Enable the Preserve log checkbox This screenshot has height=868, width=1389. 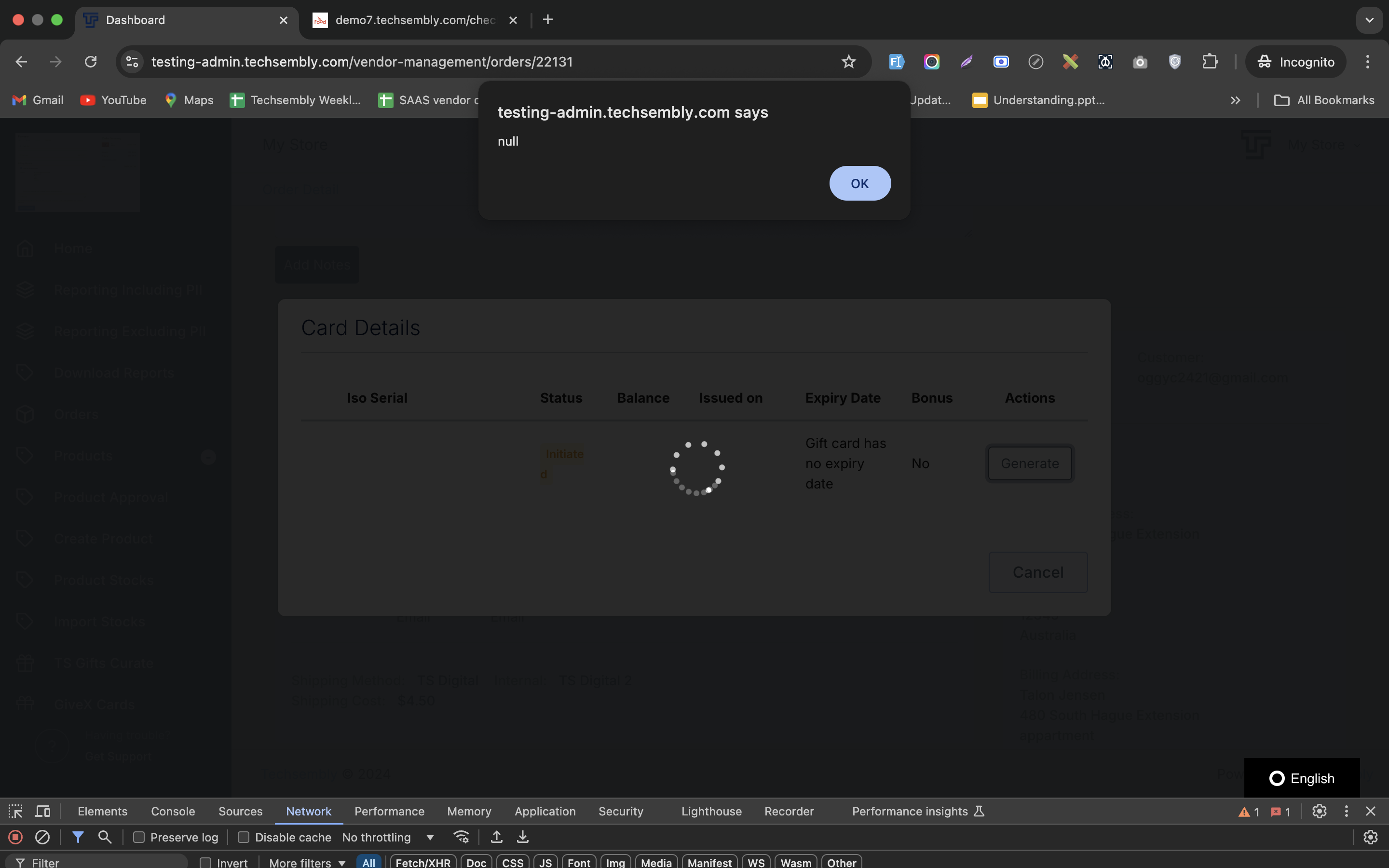[139, 837]
